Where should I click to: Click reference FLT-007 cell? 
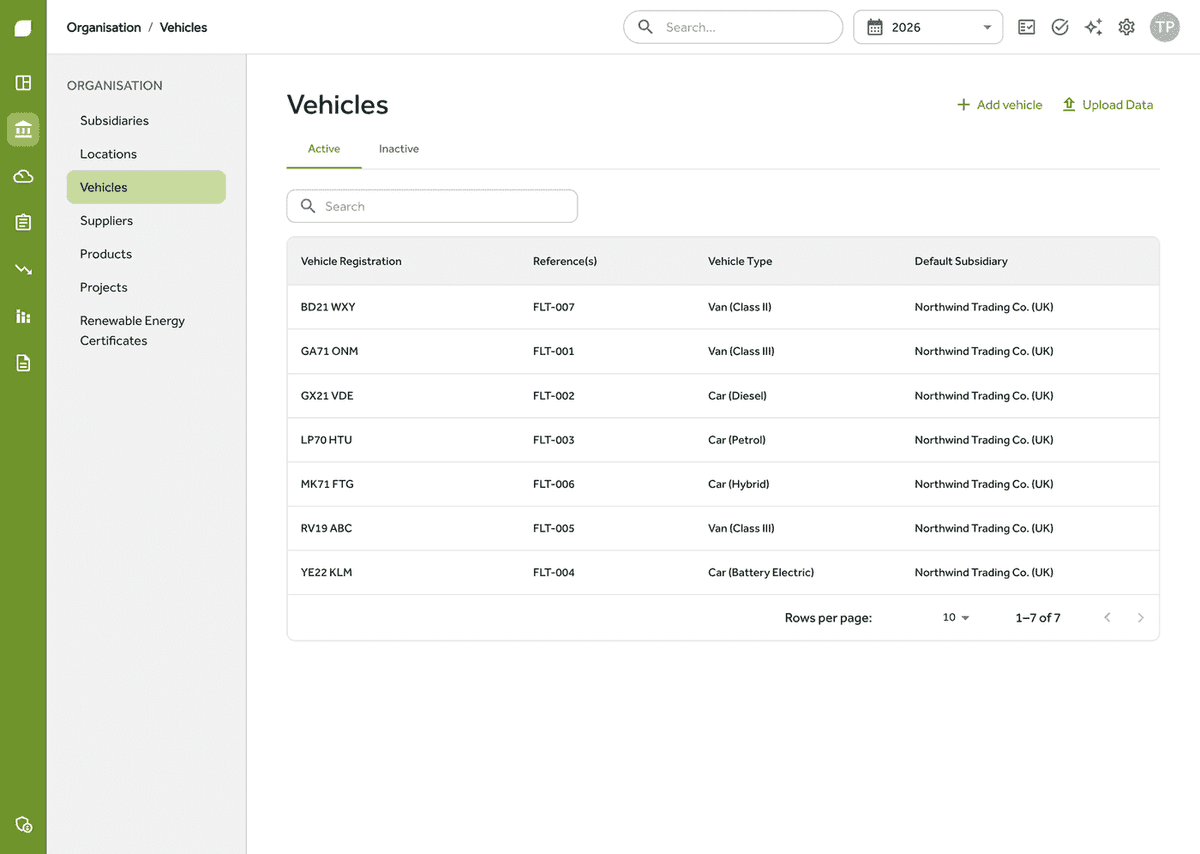(x=554, y=307)
